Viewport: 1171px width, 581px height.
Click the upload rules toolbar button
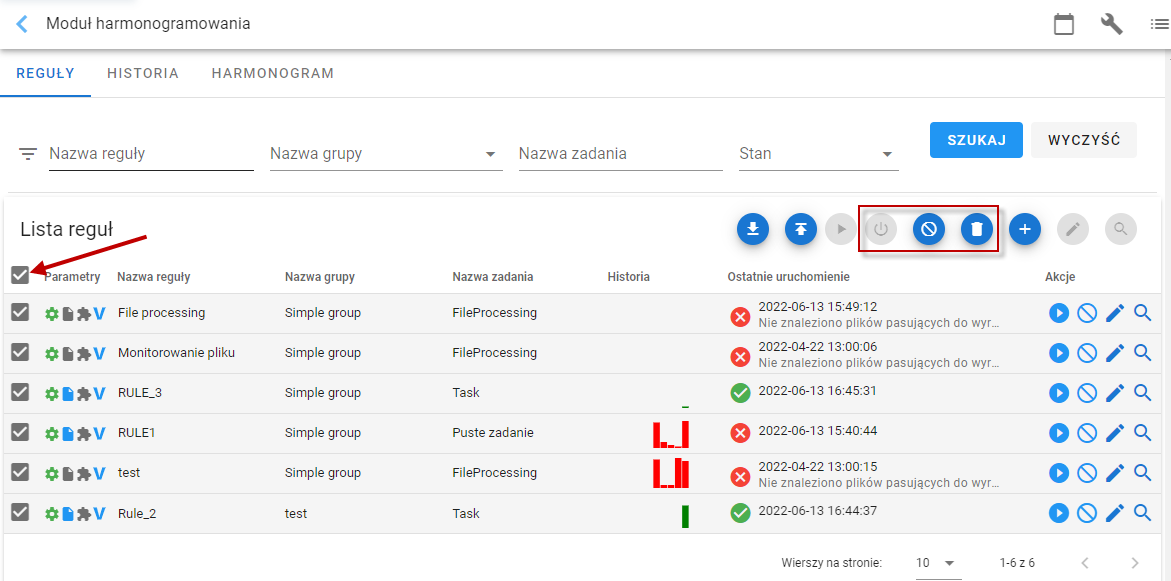(801, 229)
